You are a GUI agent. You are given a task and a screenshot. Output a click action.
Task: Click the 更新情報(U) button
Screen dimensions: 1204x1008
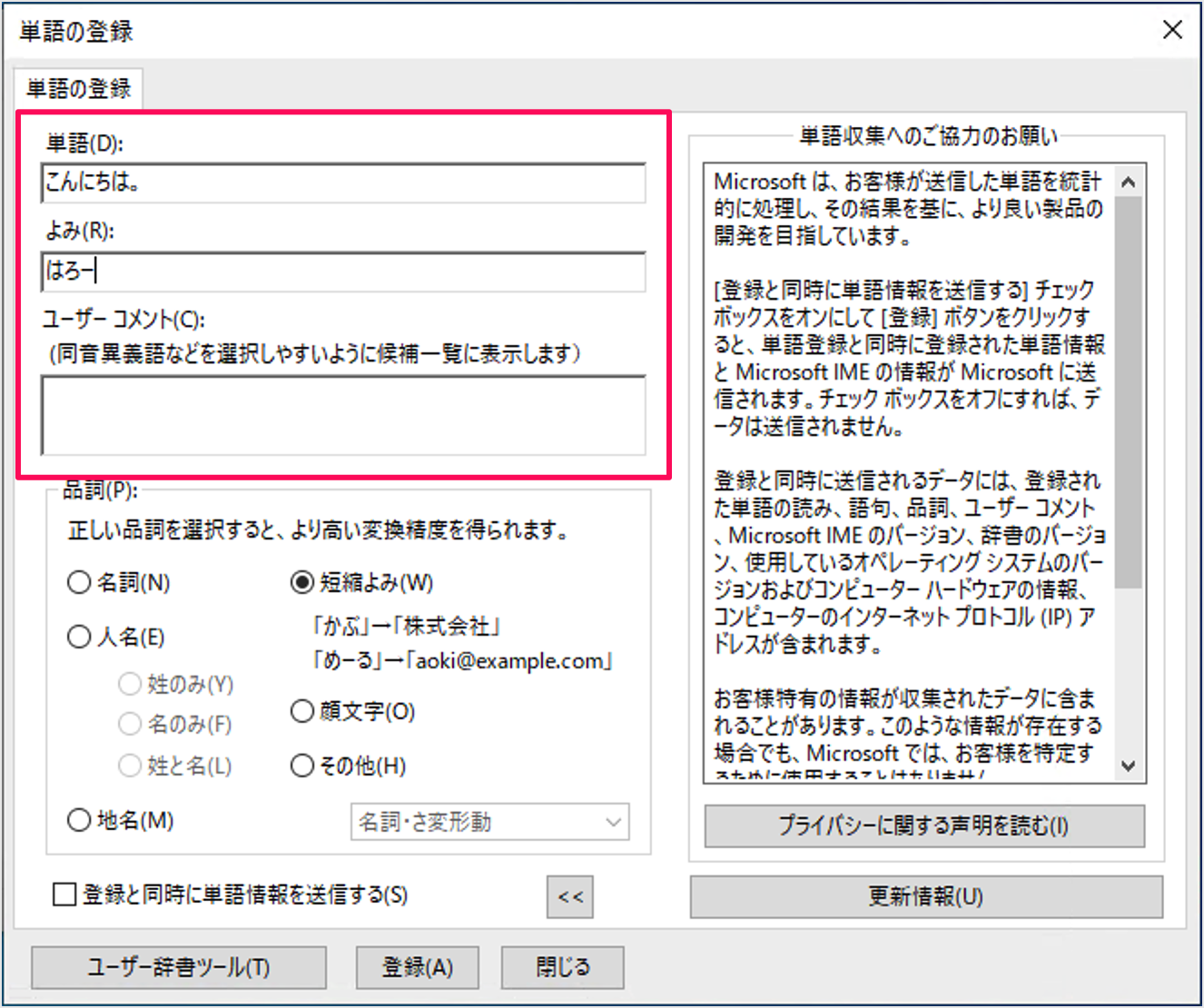pos(926,897)
